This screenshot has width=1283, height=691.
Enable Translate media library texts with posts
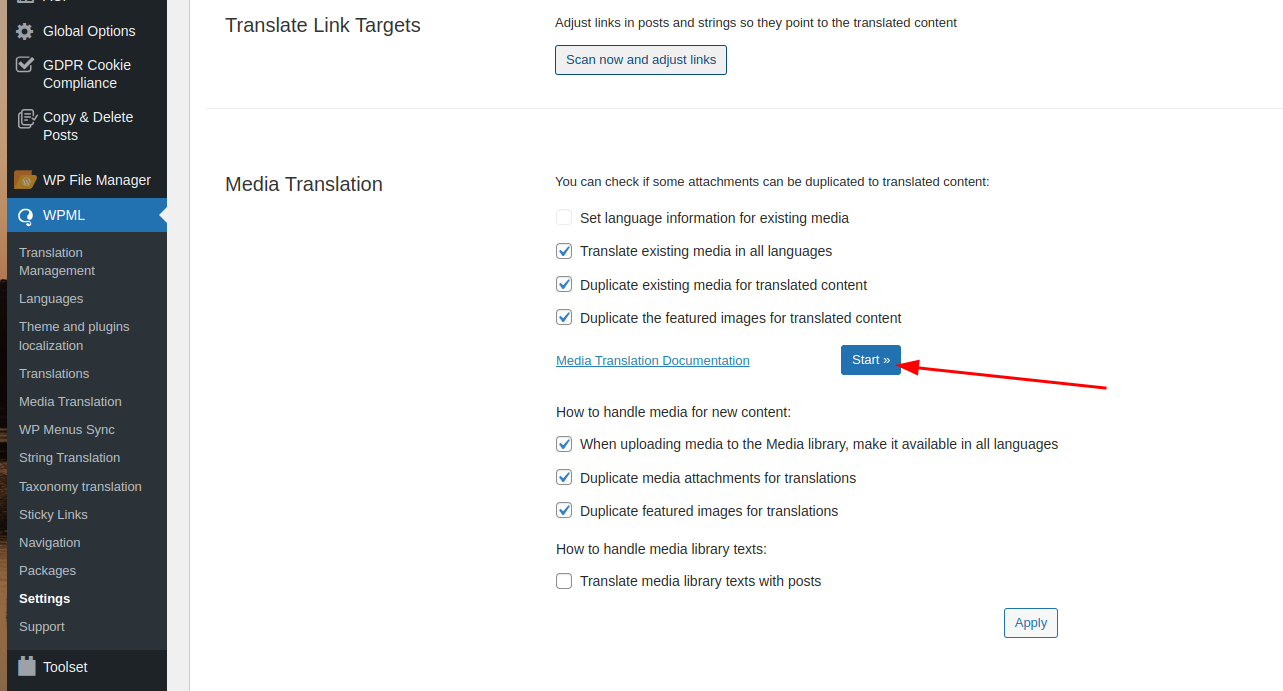point(564,581)
